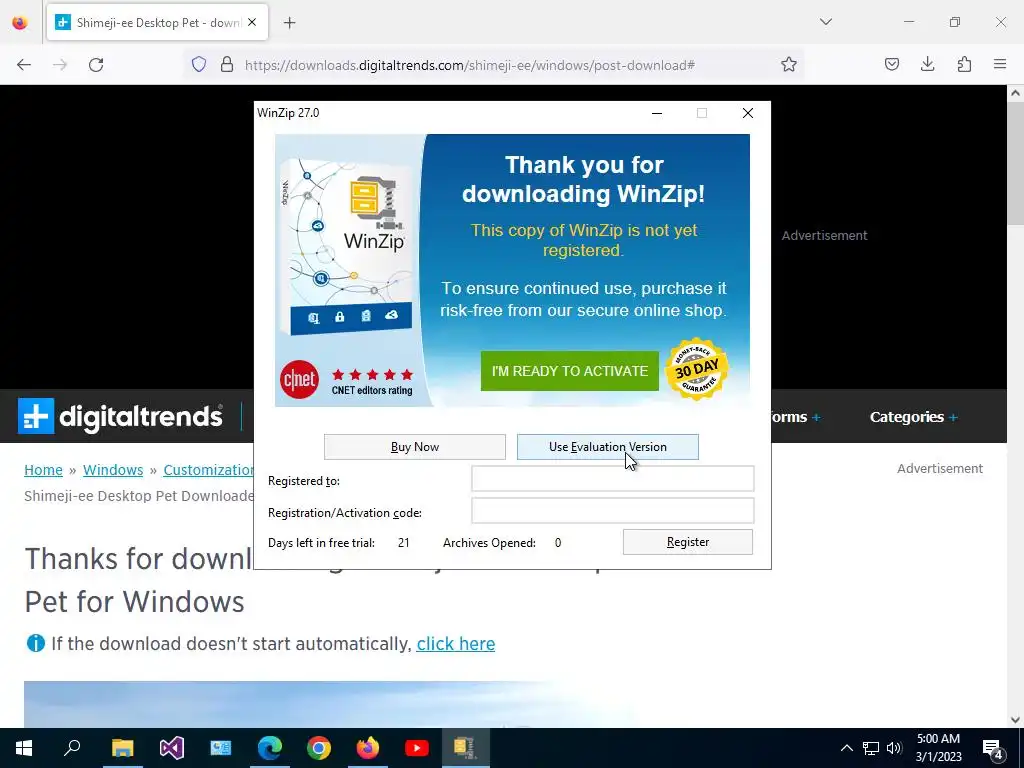Open Microsoft Edge from the taskbar
This screenshot has height=768, width=1024.
[269, 748]
